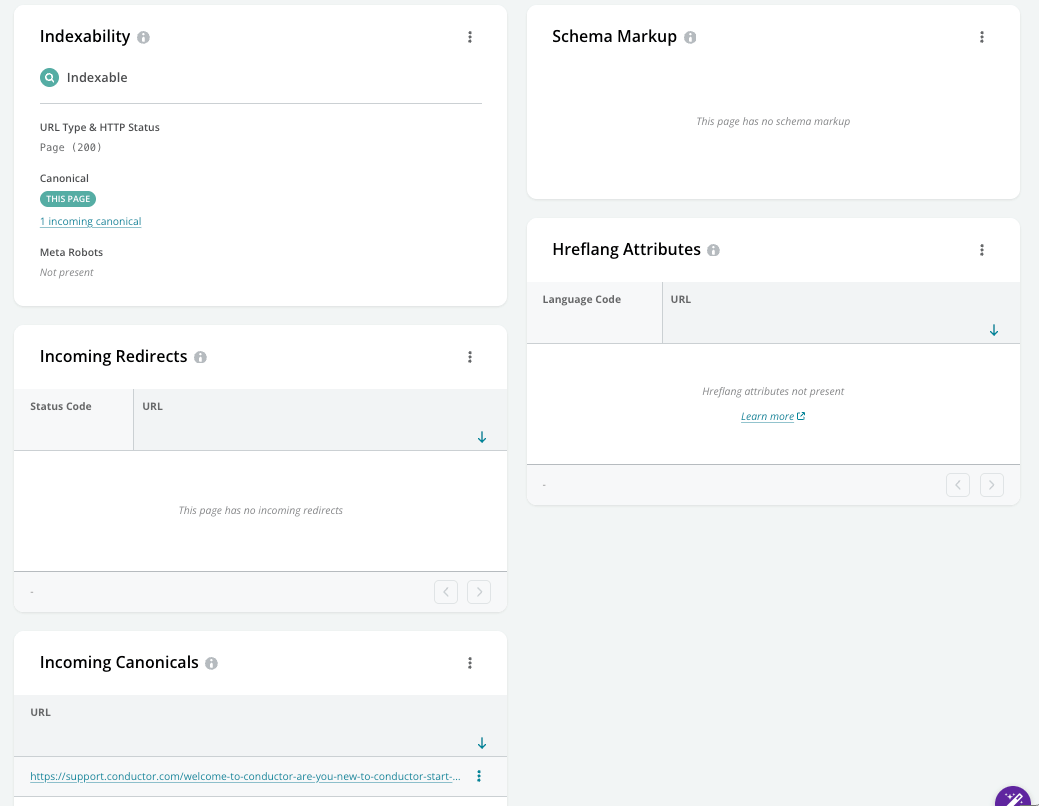Select the 'Meta Robots' label
Viewport: 1039px width, 806px height.
72,253
